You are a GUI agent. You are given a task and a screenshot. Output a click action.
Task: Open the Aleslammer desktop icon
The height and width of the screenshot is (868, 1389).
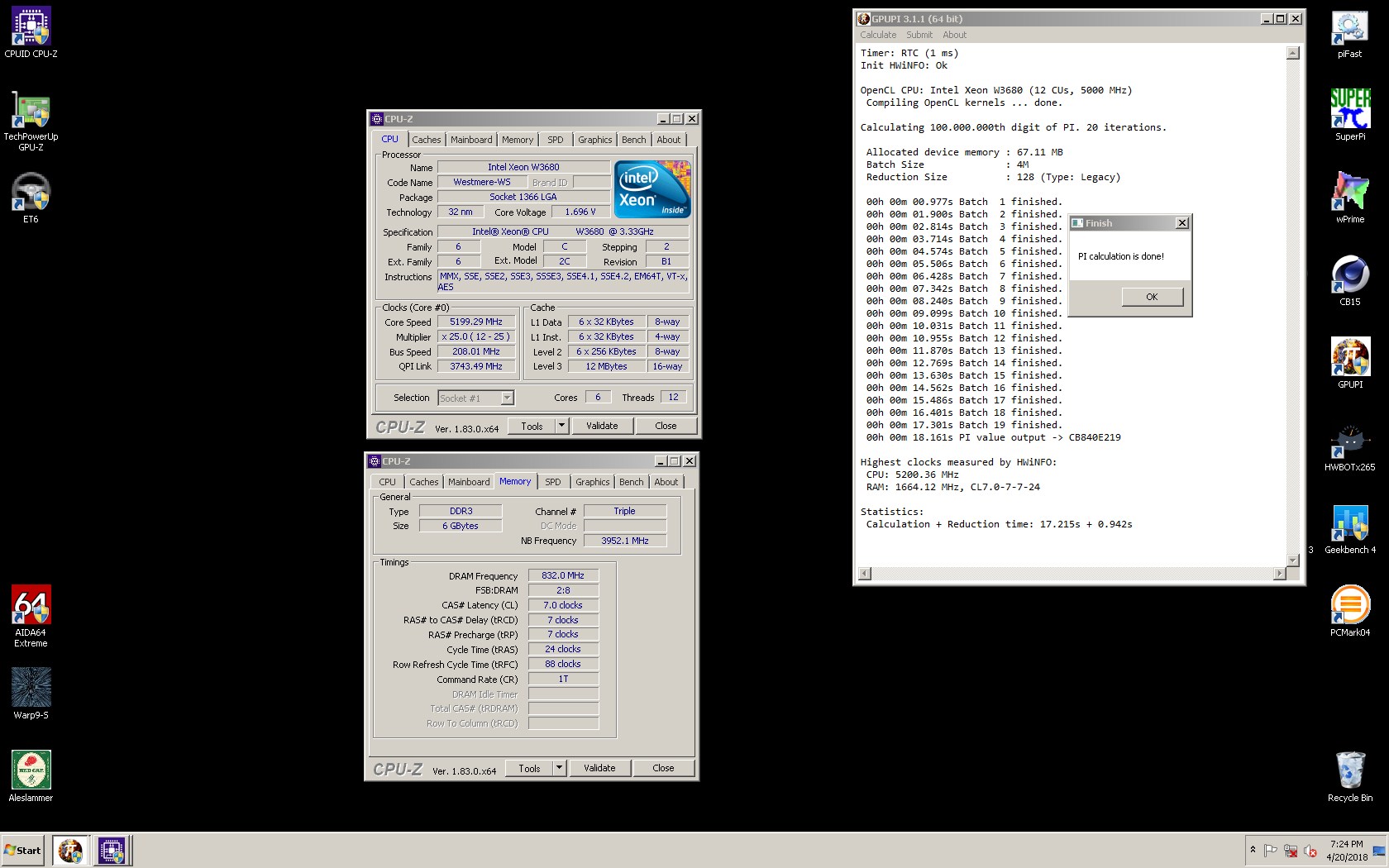(x=31, y=776)
